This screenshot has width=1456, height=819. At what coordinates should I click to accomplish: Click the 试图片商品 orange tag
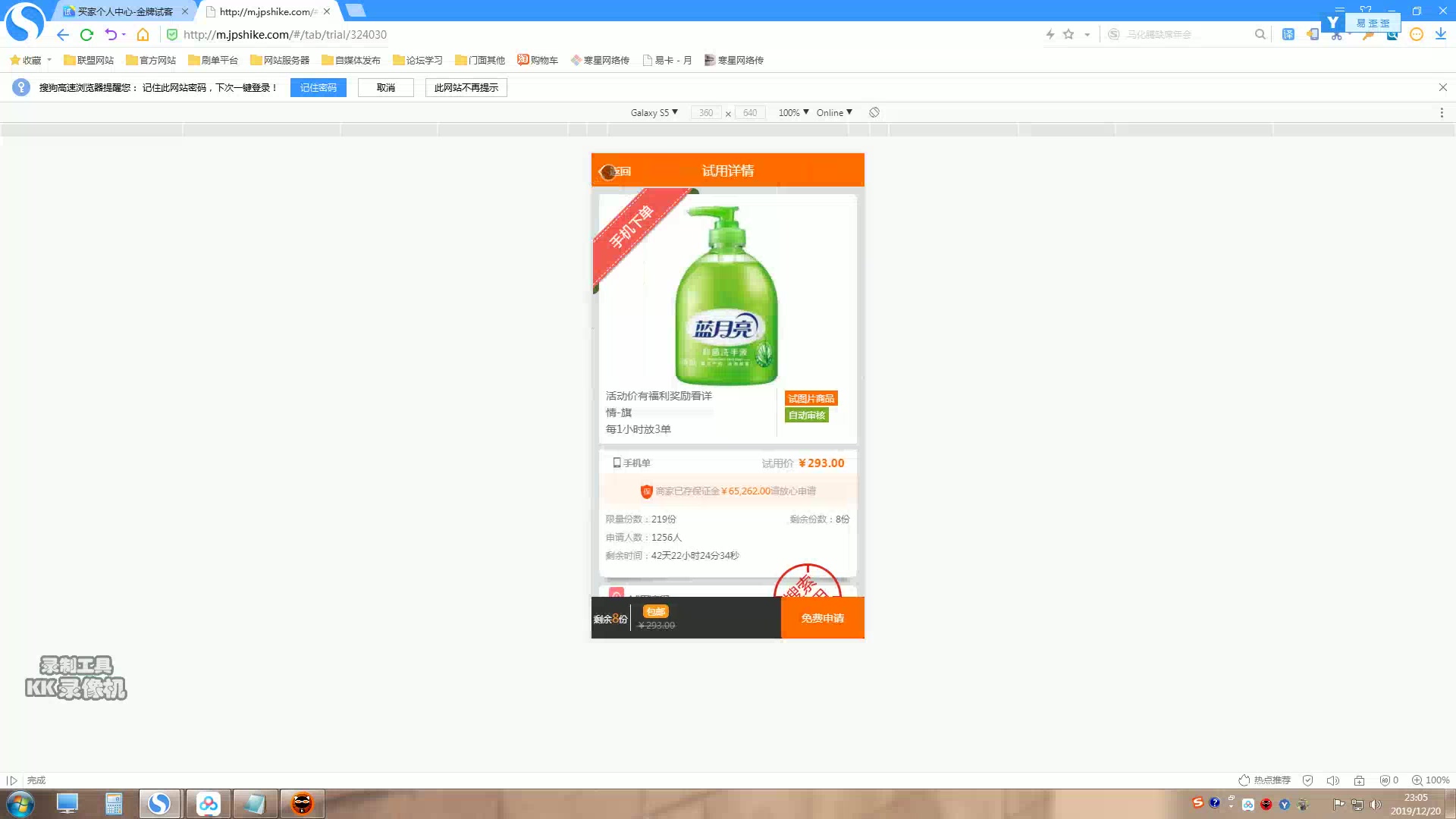[x=811, y=399]
